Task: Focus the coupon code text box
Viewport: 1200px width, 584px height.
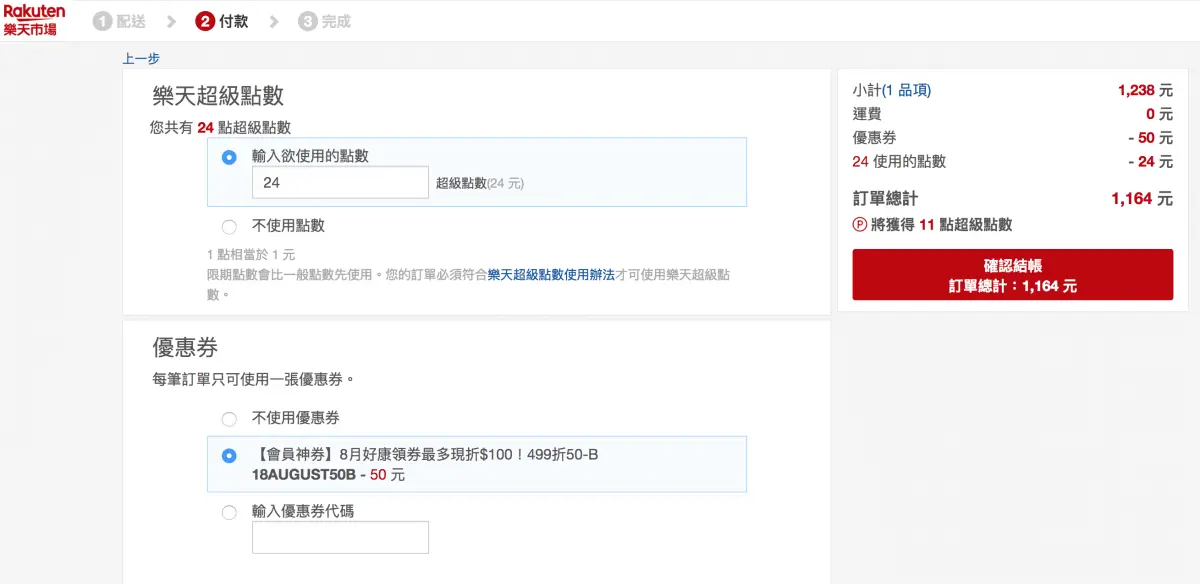Action: pyautogui.click(x=340, y=537)
